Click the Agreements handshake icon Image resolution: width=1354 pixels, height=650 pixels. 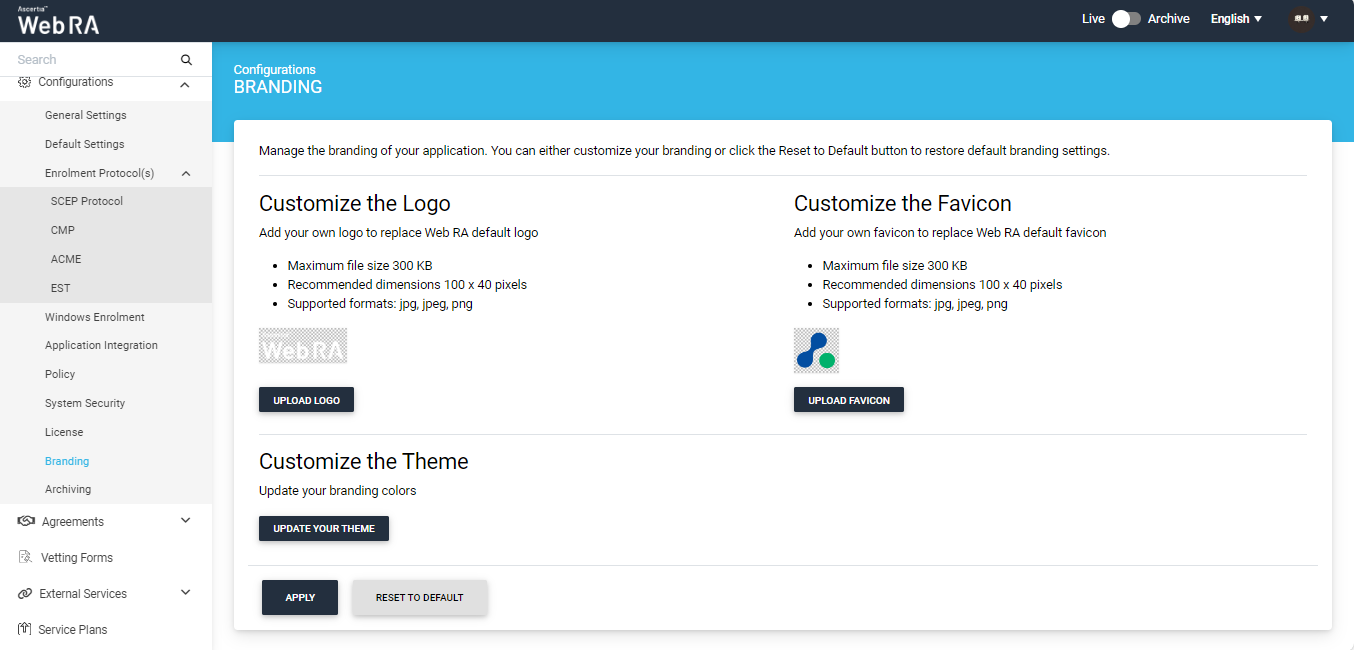point(25,522)
